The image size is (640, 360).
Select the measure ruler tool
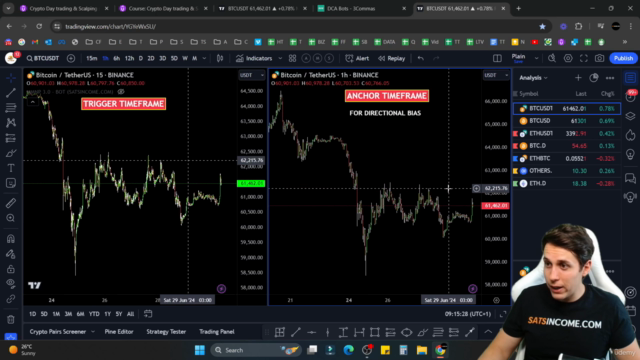click(x=11, y=203)
